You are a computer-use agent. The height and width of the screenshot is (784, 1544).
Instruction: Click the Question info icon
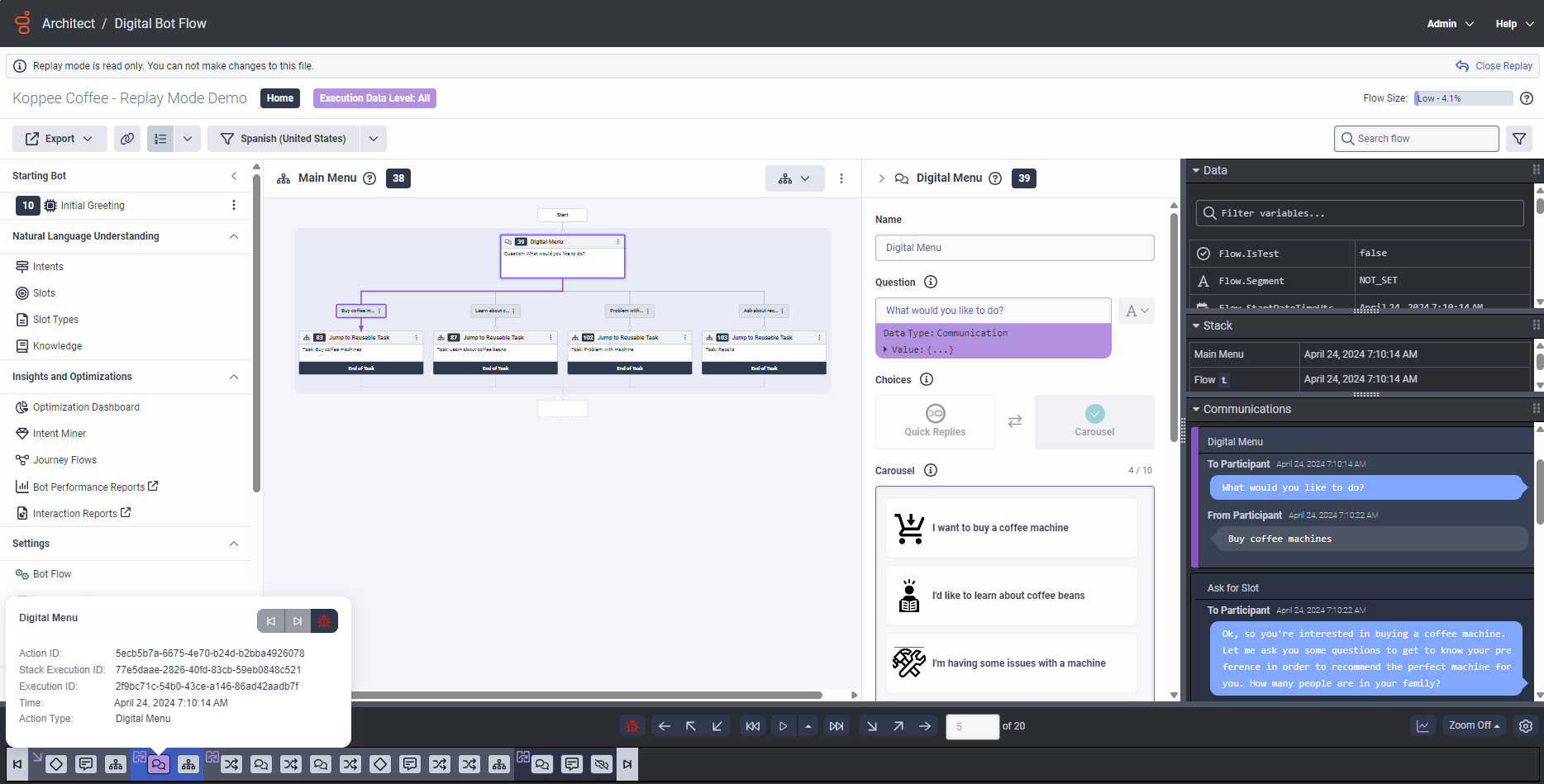point(931,283)
